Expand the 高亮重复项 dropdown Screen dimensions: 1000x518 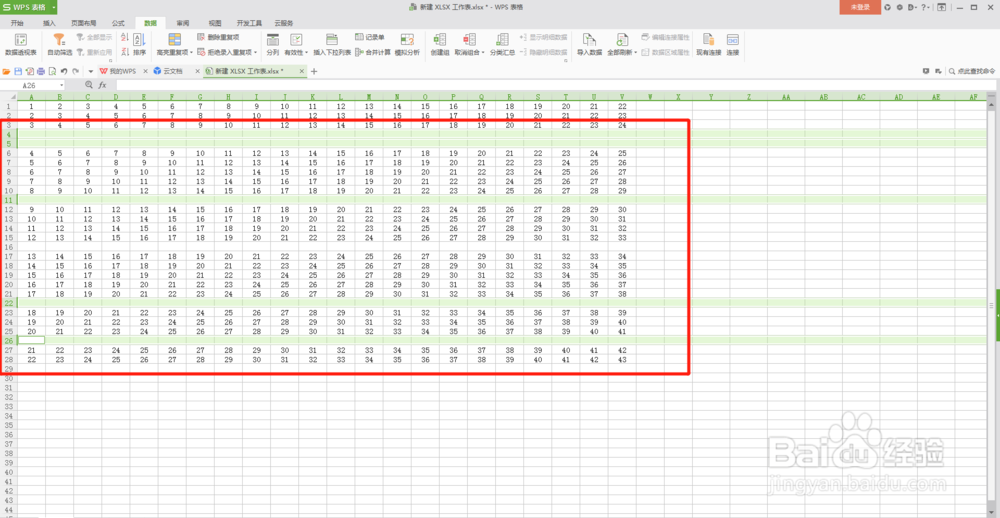click(x=193, y=52)
